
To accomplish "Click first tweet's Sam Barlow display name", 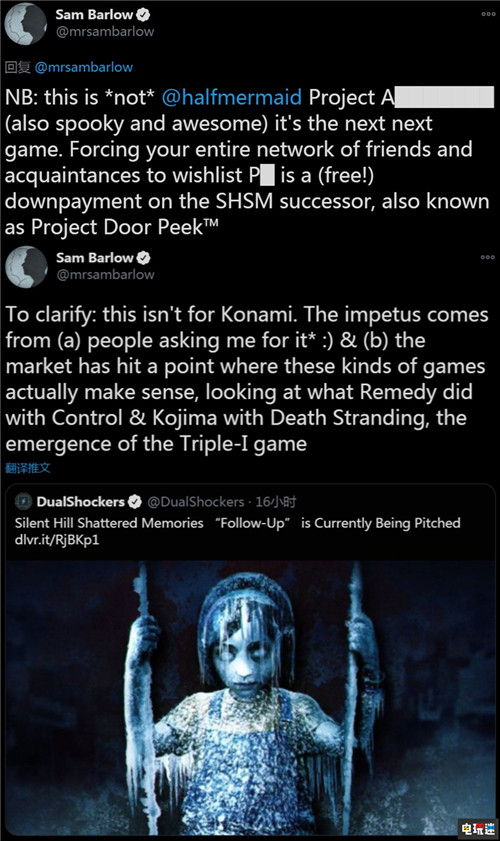I will click(x=94, y=14).
